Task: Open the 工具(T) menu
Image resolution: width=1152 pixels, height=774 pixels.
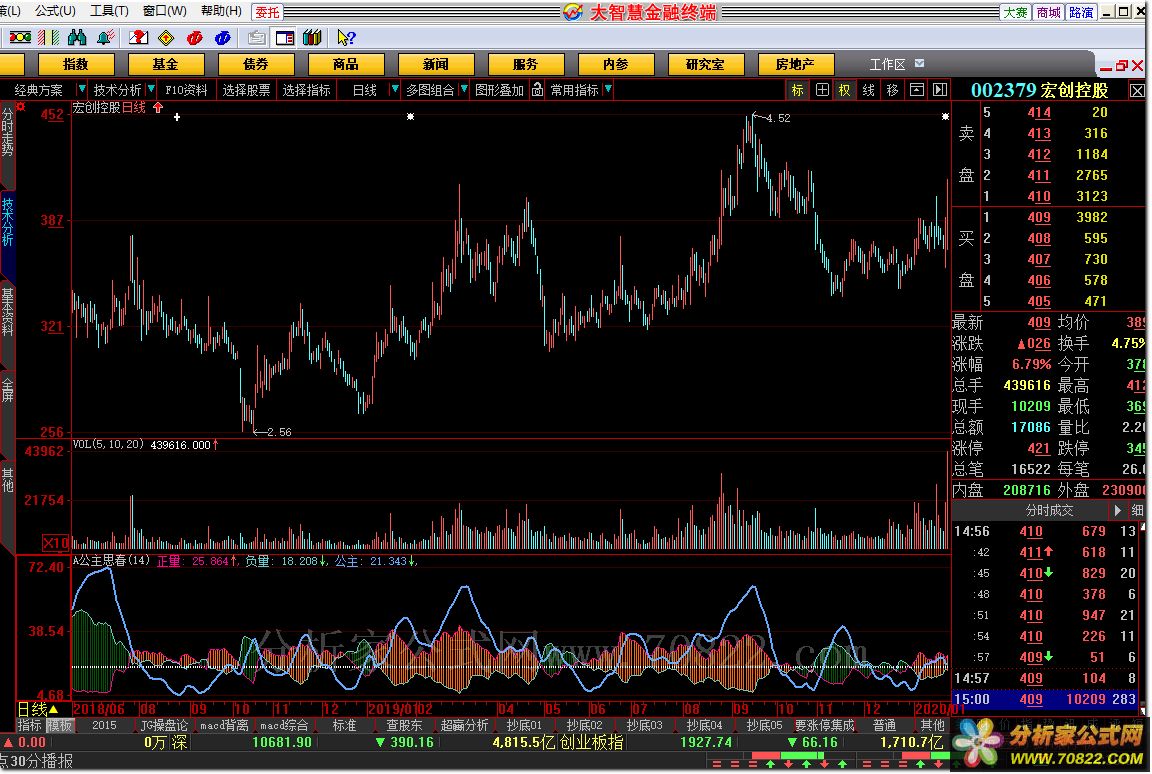Action: pos(109,11)
